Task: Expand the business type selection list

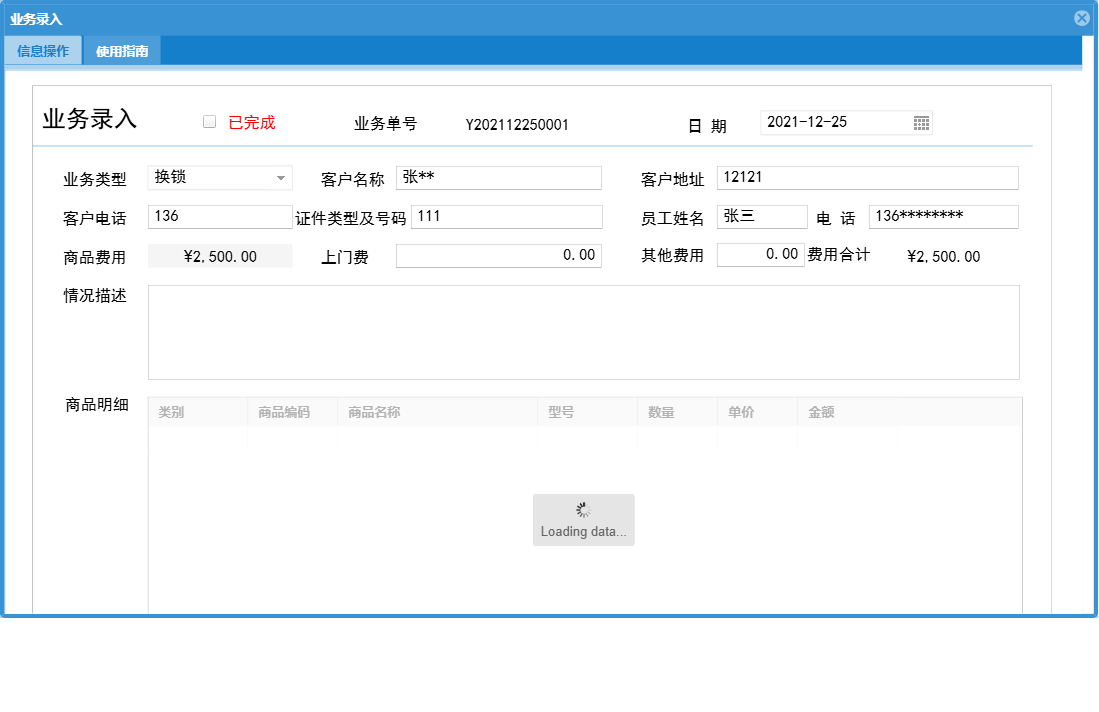Action: click(280, 177)
